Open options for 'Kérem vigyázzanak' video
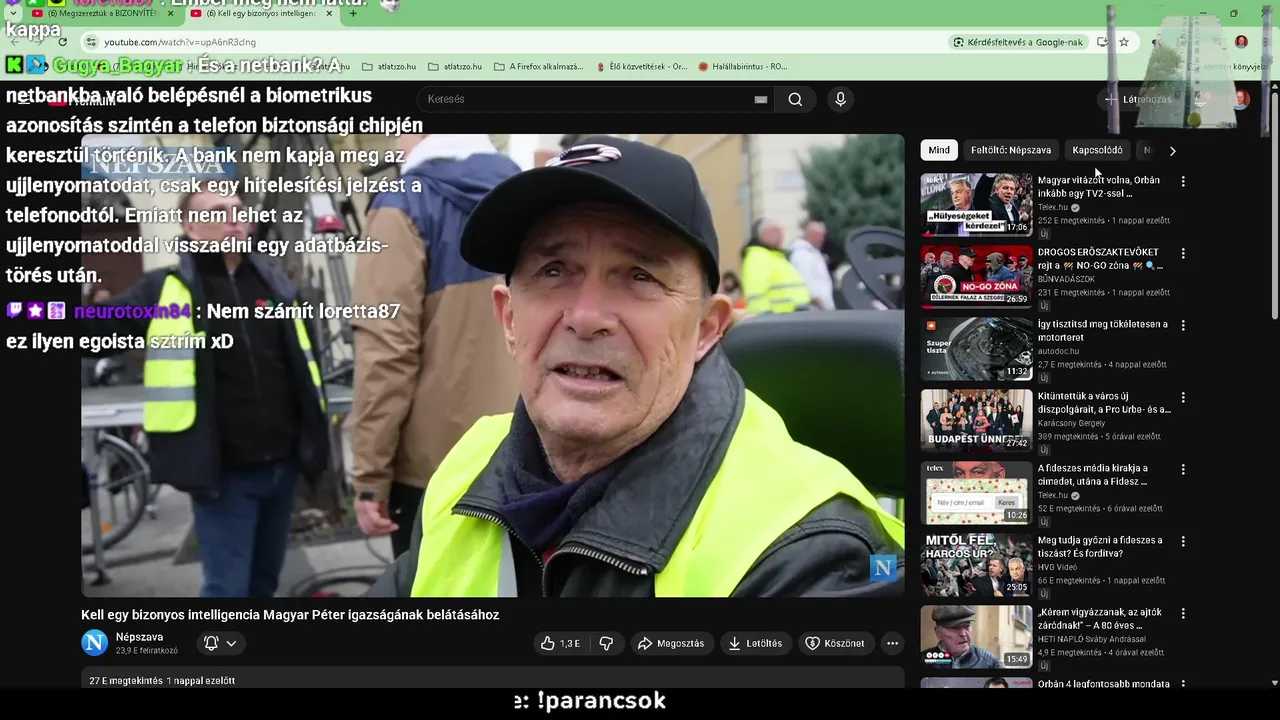The image size is (1280, 720). coord(1183,614)
